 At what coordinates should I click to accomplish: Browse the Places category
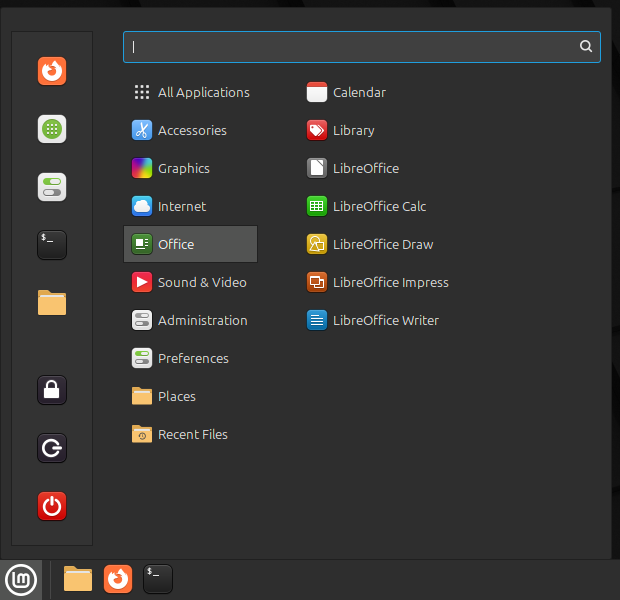pos(191,396)
